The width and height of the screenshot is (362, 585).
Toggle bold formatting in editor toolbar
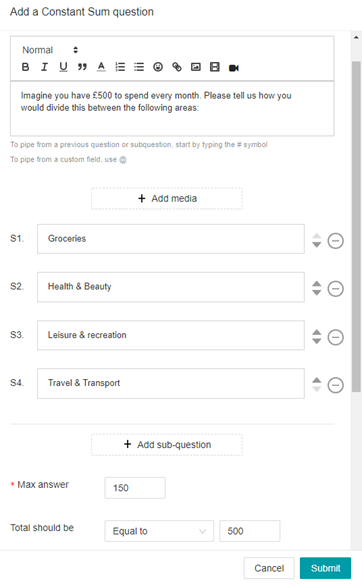25,67
